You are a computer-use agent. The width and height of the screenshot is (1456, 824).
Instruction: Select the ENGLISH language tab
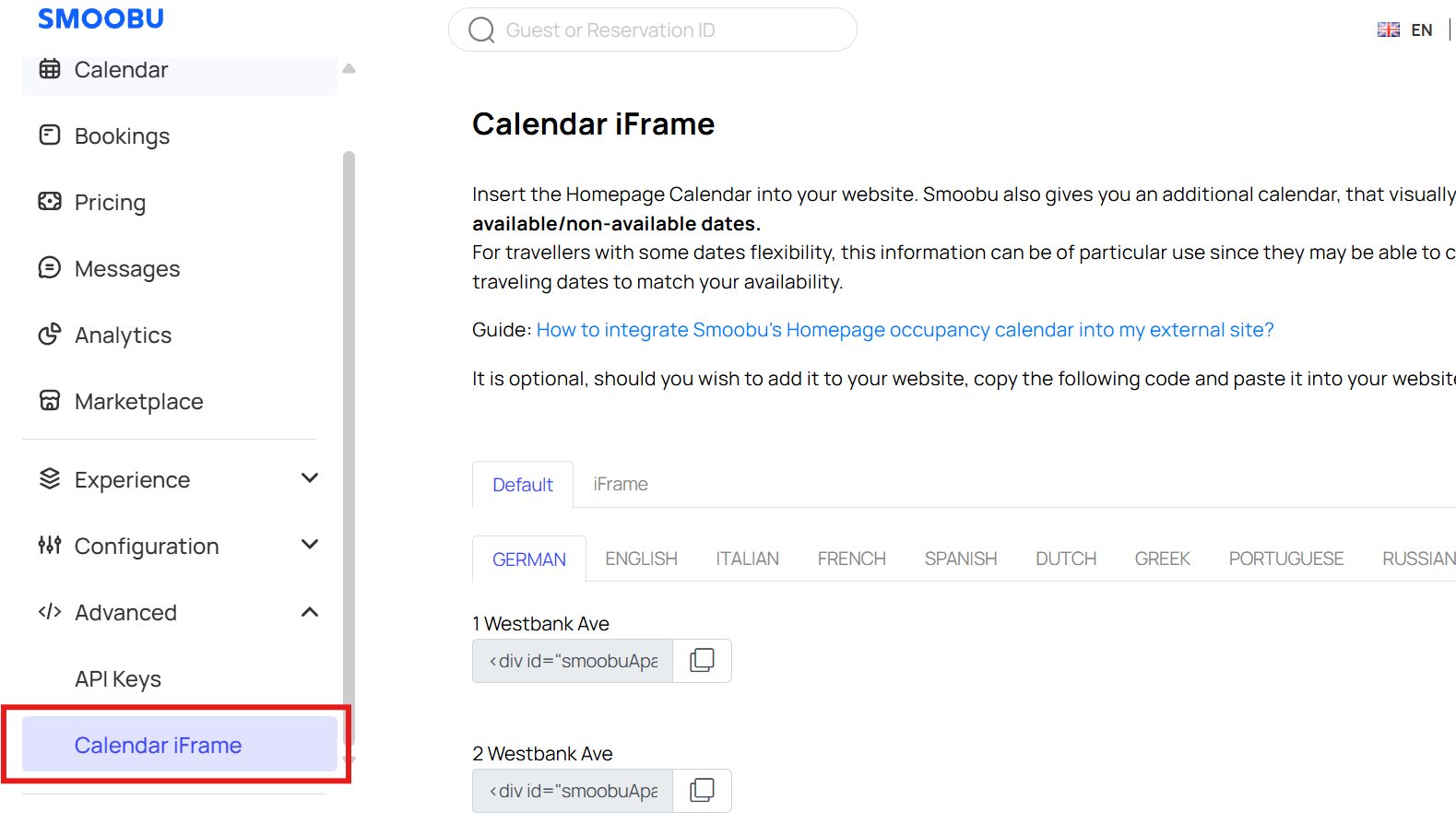pos(641,559)
